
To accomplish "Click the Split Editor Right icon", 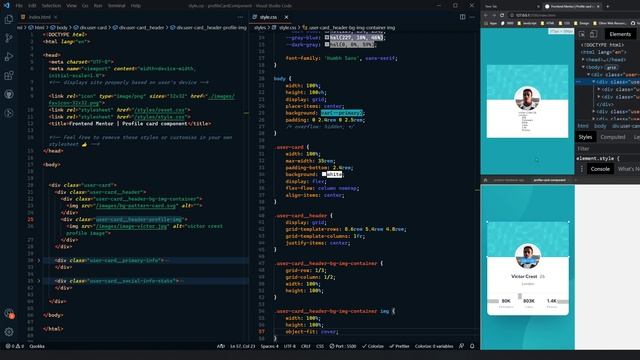I will [462, 17].
